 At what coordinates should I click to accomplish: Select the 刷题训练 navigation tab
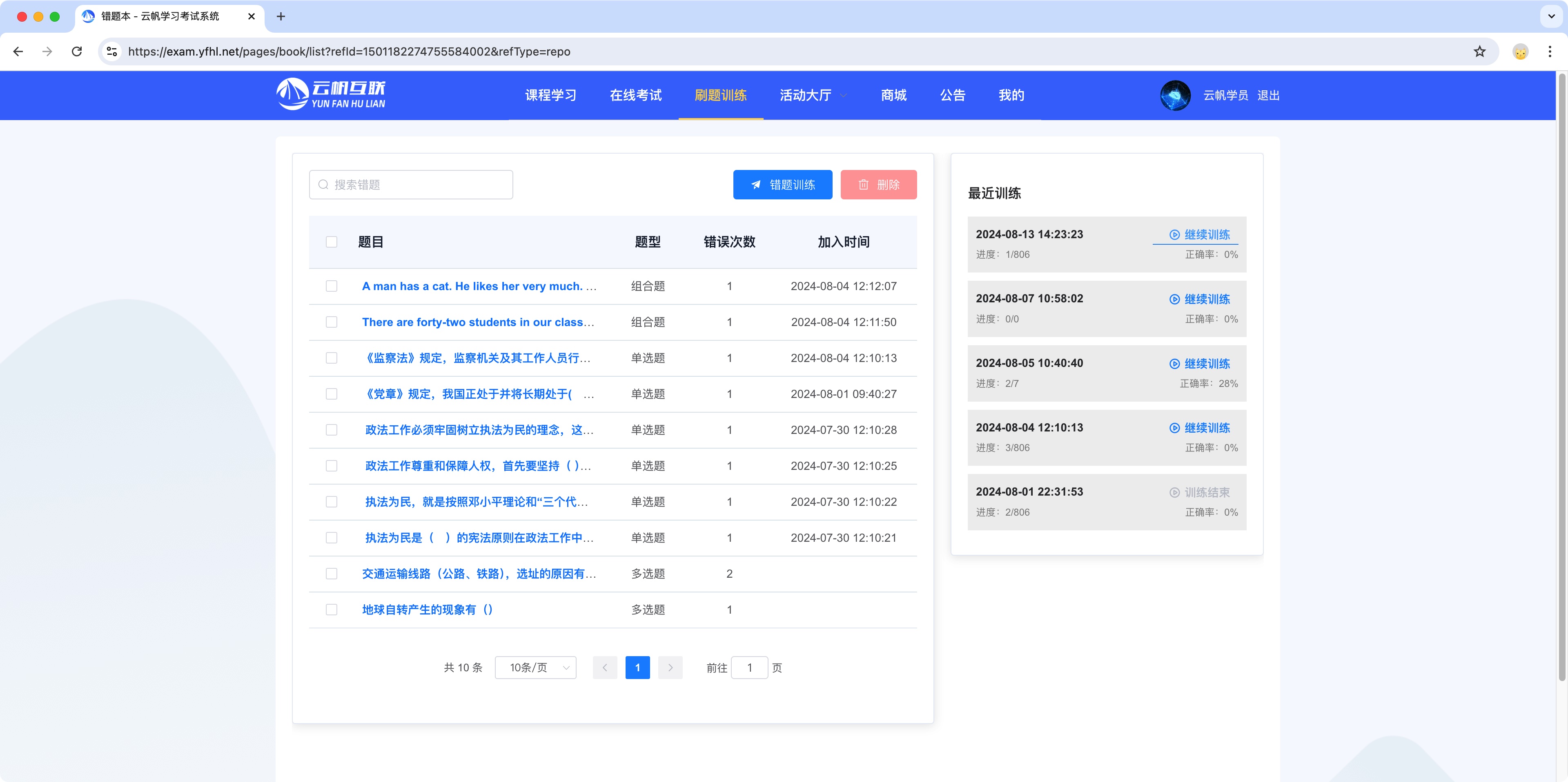721,96
